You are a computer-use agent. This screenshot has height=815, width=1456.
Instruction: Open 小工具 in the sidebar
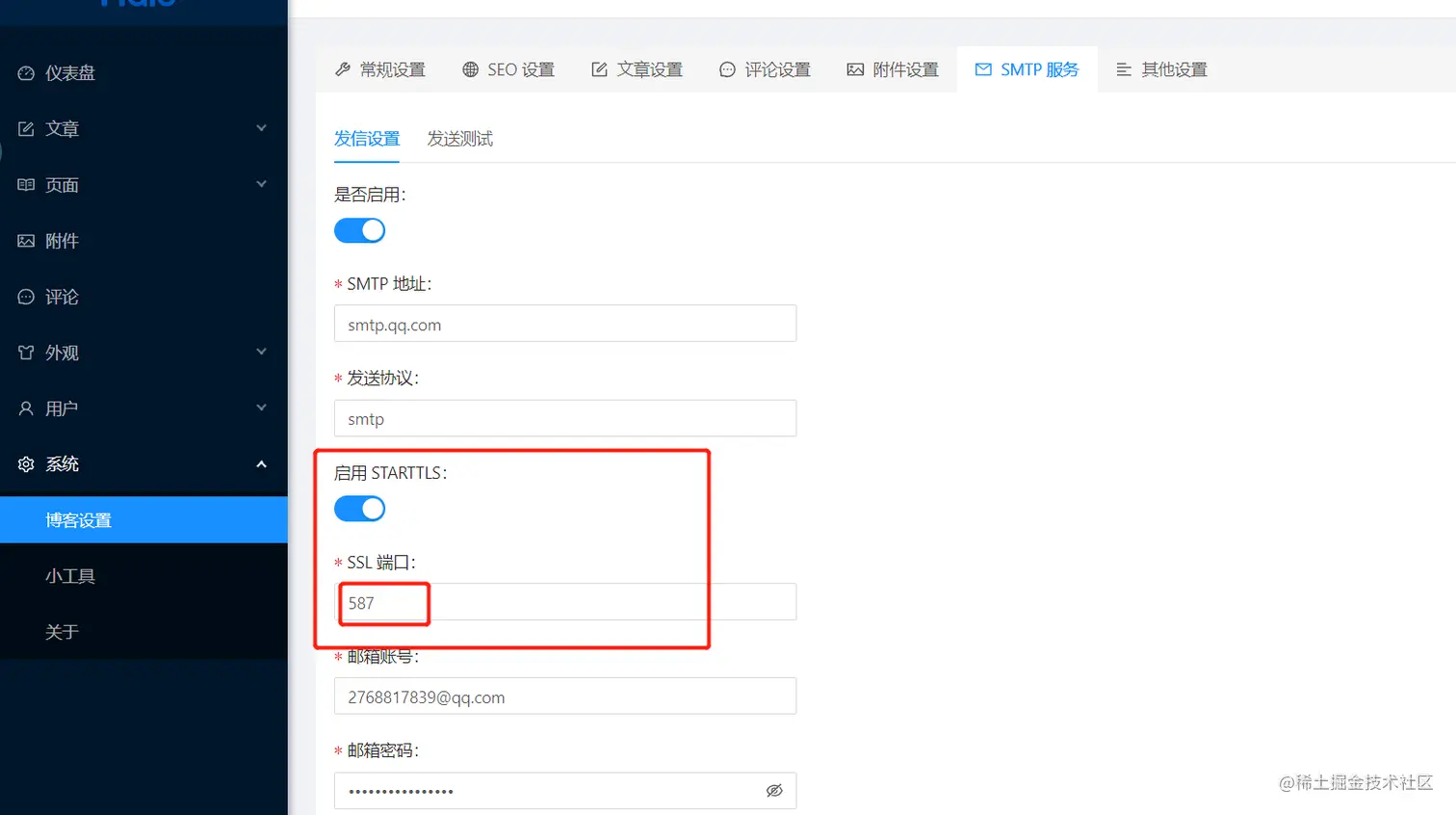point(143,576)
